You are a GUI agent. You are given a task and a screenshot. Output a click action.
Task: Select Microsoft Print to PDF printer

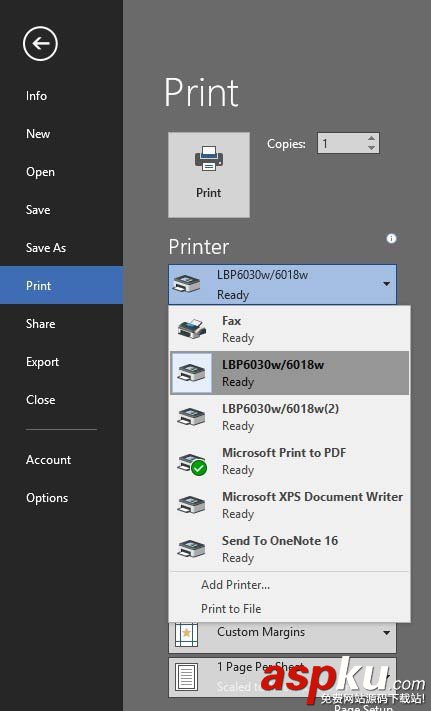coord(290,461)
